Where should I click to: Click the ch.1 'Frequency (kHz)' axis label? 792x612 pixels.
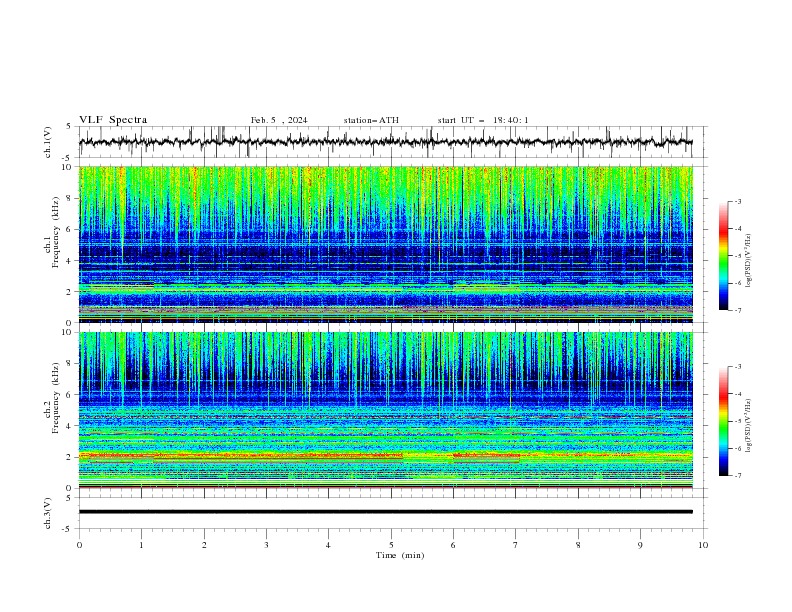click(x=56, y=233)
